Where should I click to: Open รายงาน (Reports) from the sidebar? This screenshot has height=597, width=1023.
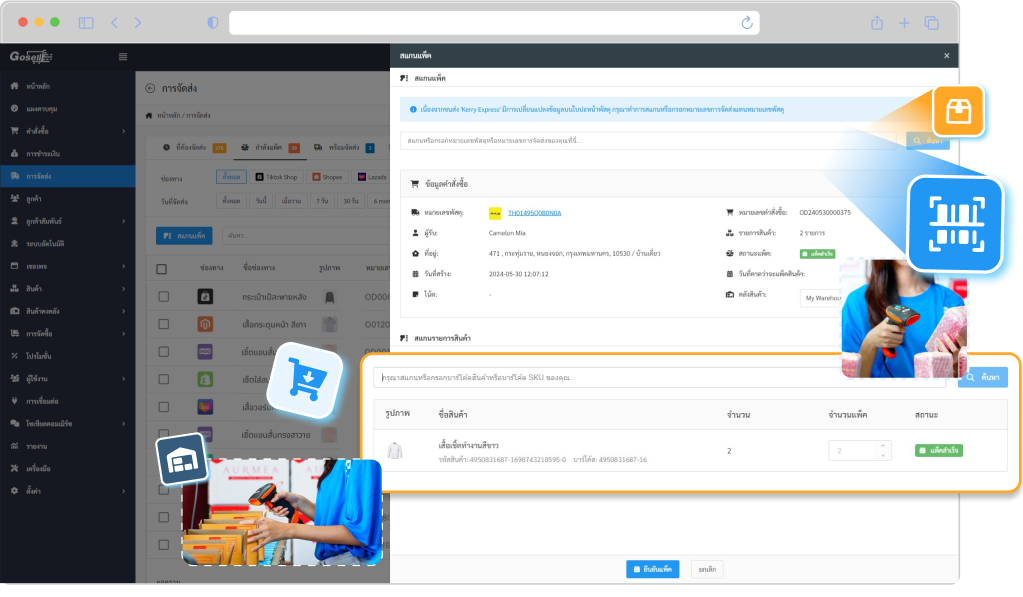37,446
